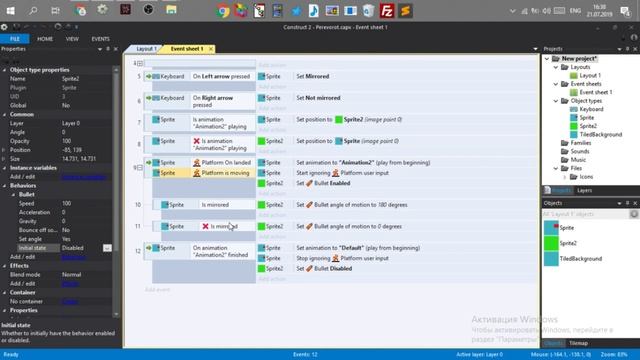
Task: Click the Bullet icon in 'Set Bullet Enabled' action
Action: point(309,183)
